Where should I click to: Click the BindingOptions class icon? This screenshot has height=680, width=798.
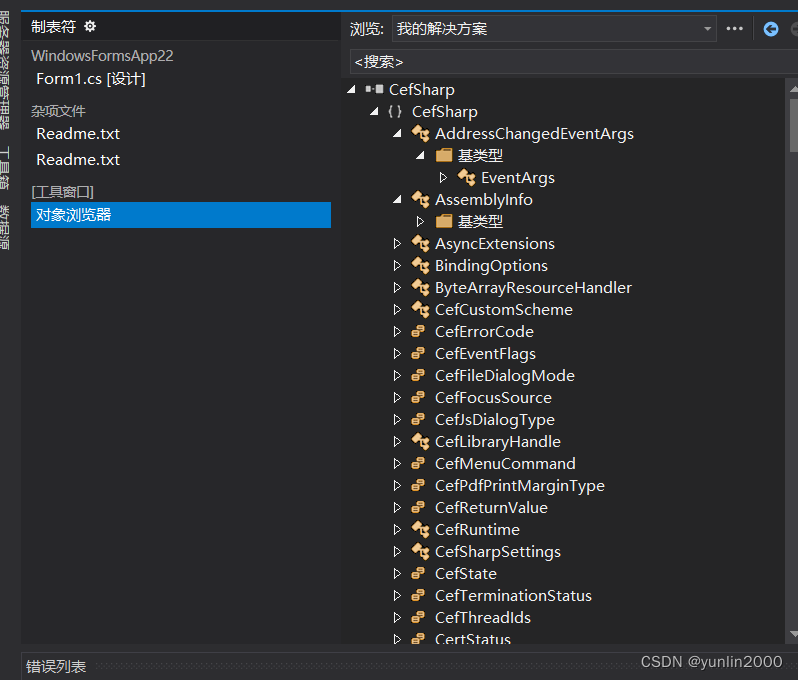click(420, 265)
